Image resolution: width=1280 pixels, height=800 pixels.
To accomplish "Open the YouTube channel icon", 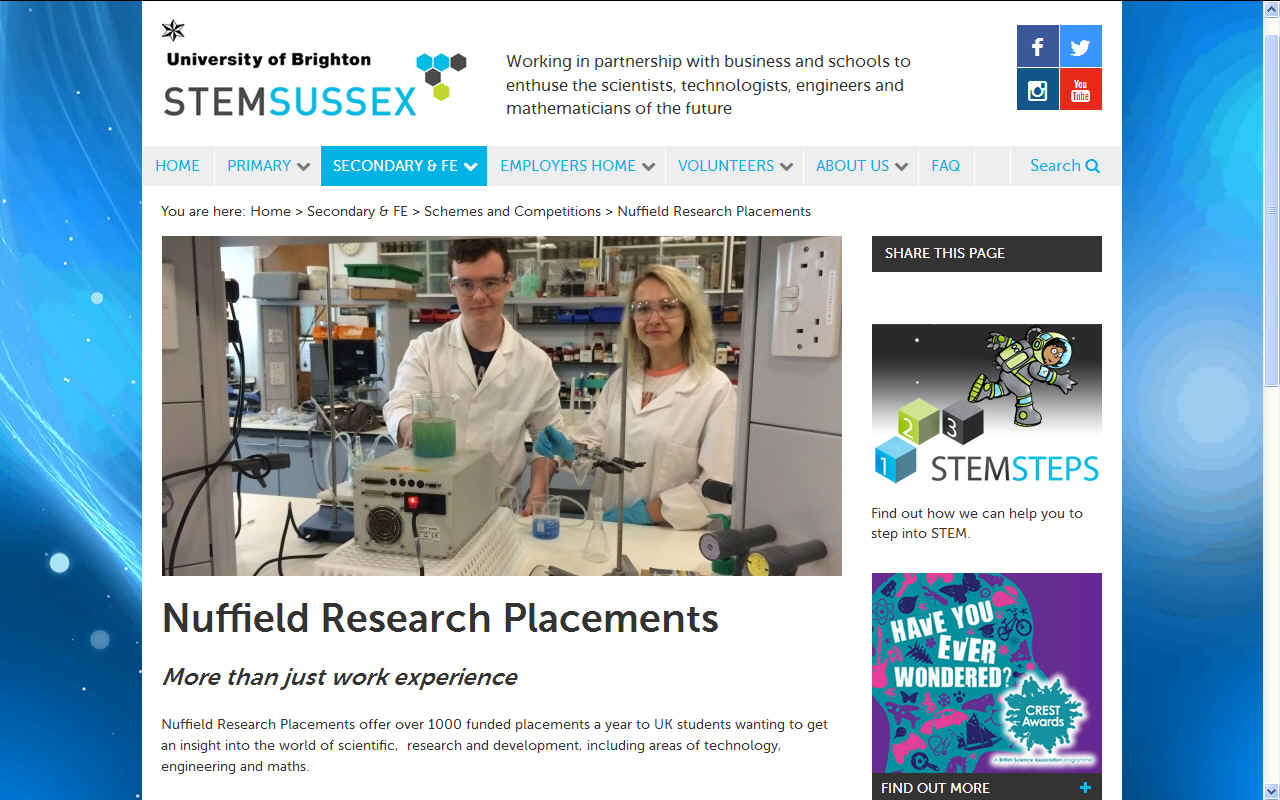I will [1080, 89].
